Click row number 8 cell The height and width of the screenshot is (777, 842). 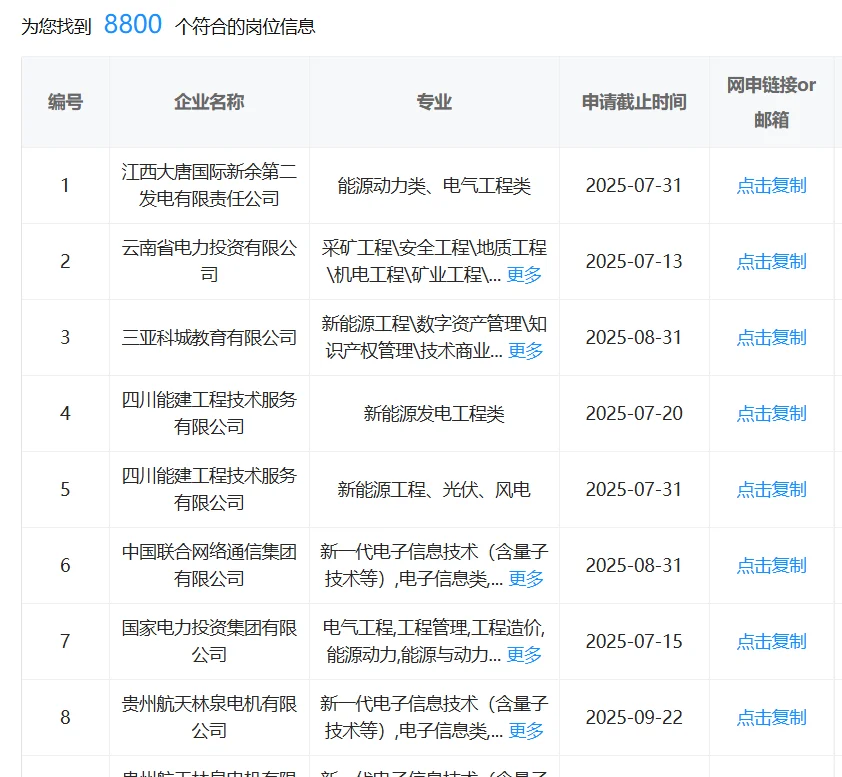(65, 717)
